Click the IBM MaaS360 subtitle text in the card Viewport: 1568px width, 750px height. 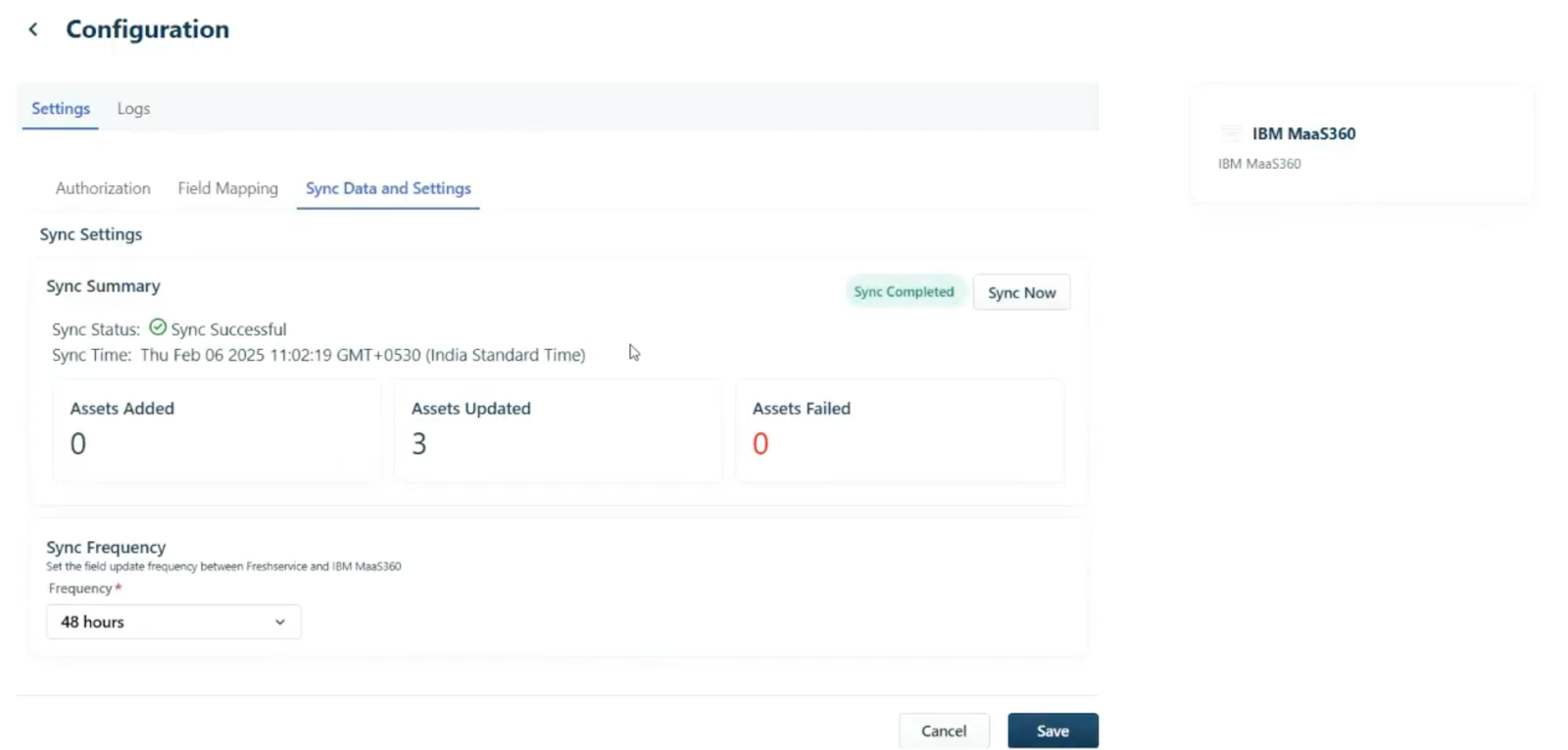[1259, 164]
